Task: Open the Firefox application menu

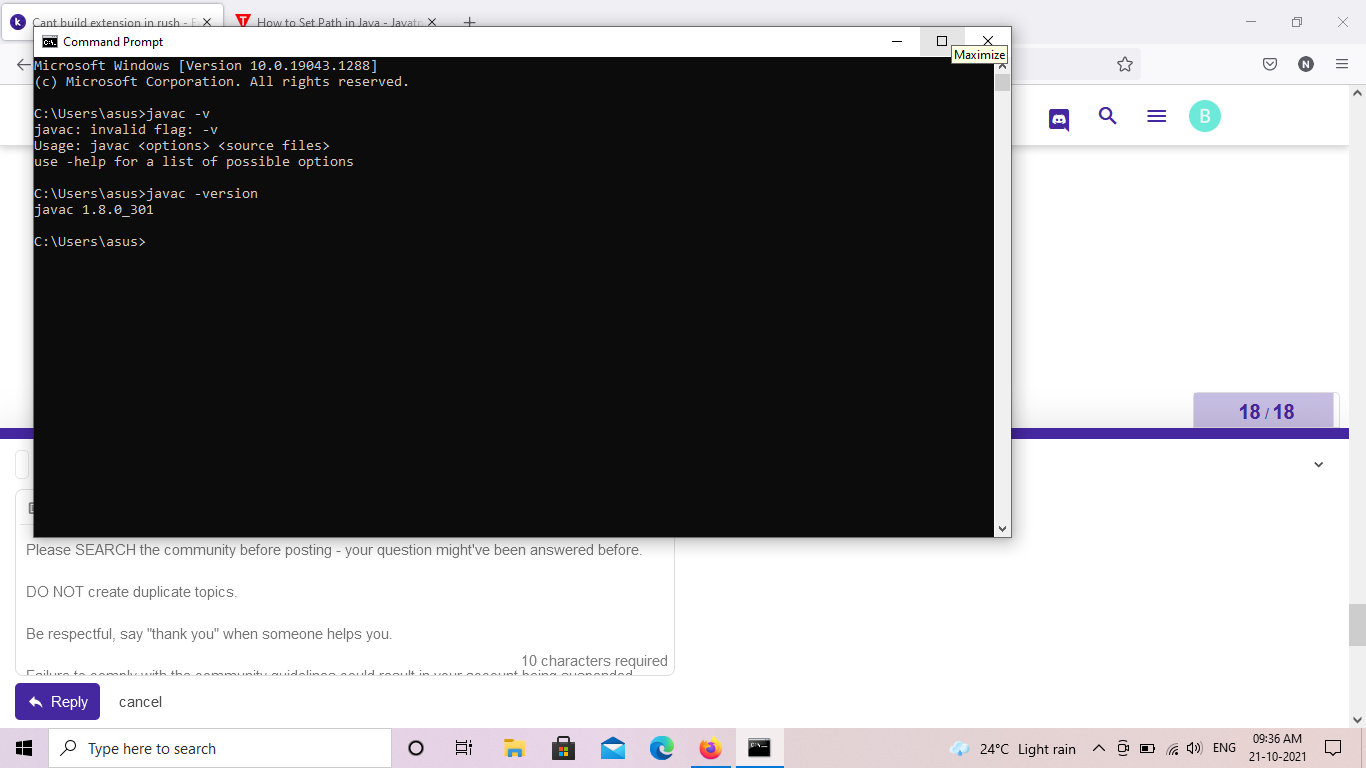Action: coord(1341,64)
